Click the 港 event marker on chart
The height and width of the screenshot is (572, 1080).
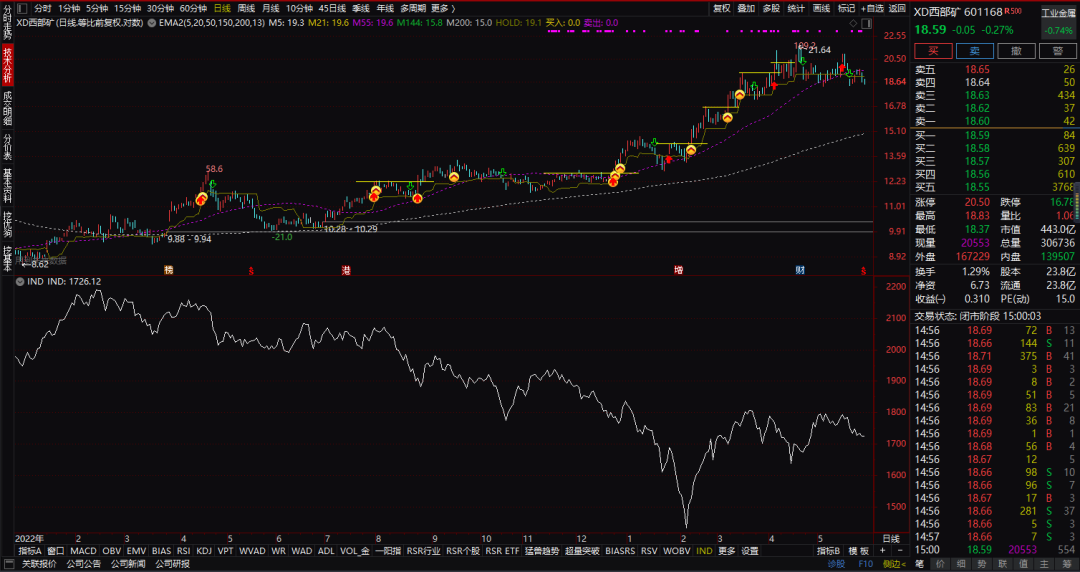(346, 270)
